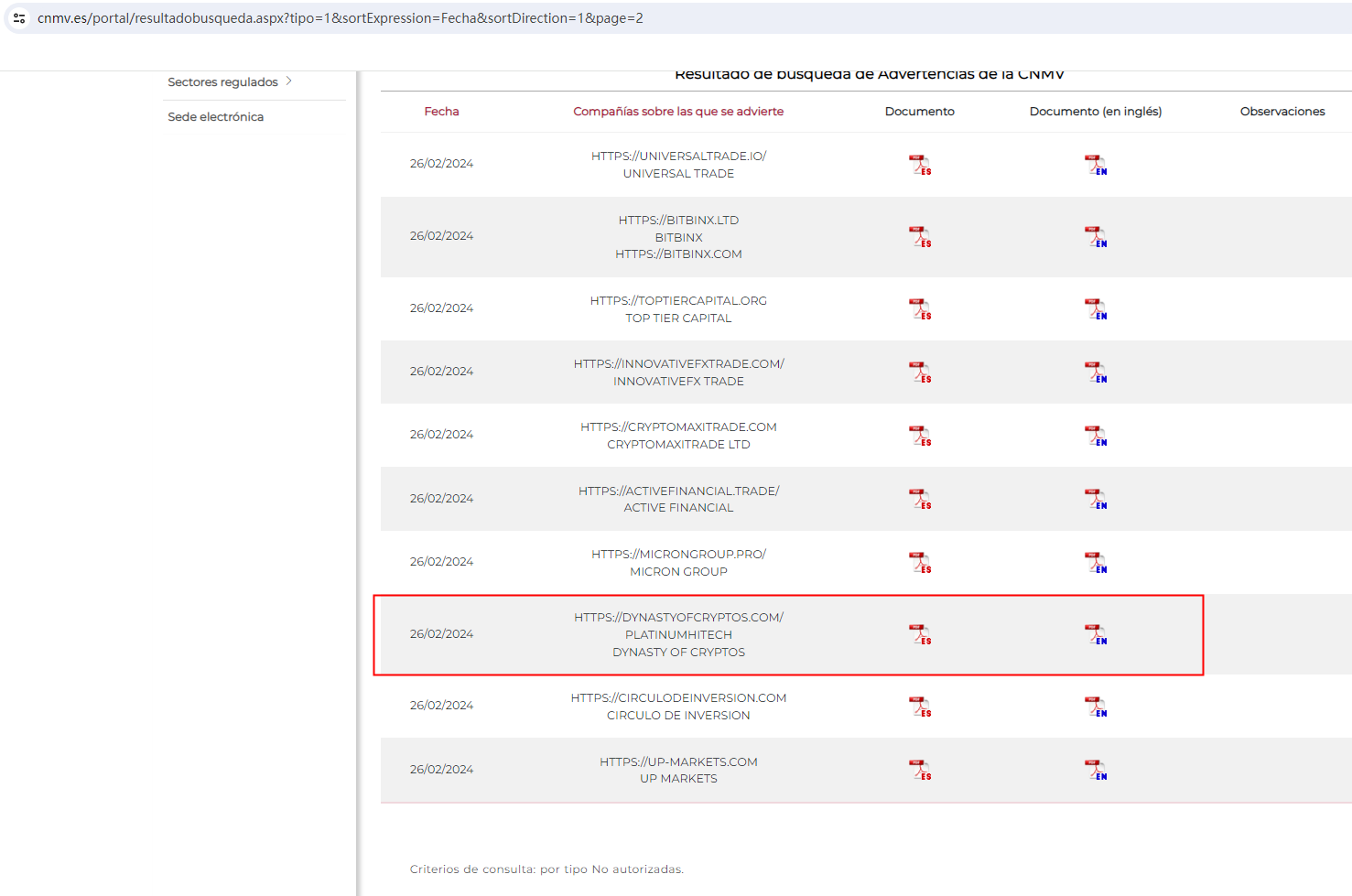The width and height of the screenshot is (1352, 896).
Task: Select the DYNASTY OF CRYPTOS company cell
Action: (678, 634)
